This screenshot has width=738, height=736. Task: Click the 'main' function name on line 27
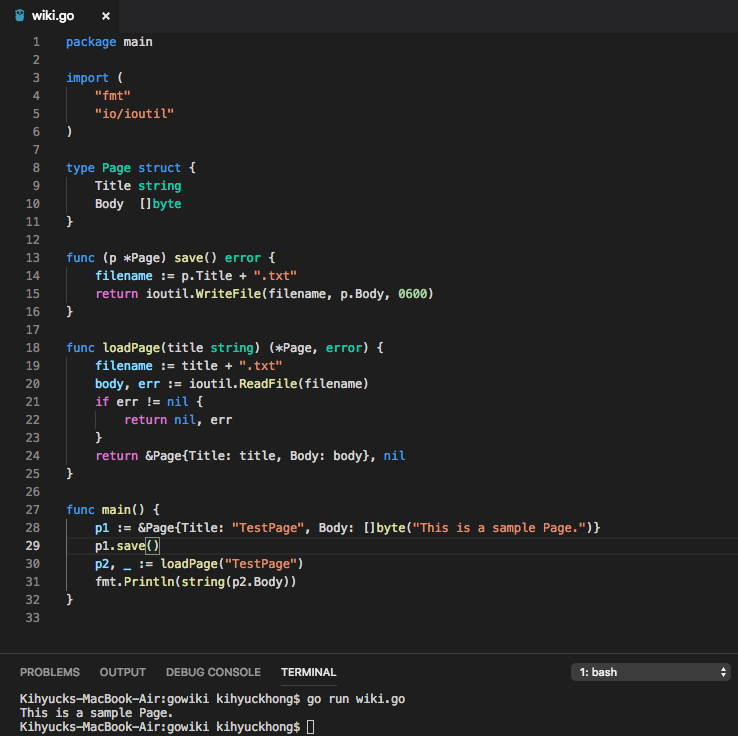point(116,510)
